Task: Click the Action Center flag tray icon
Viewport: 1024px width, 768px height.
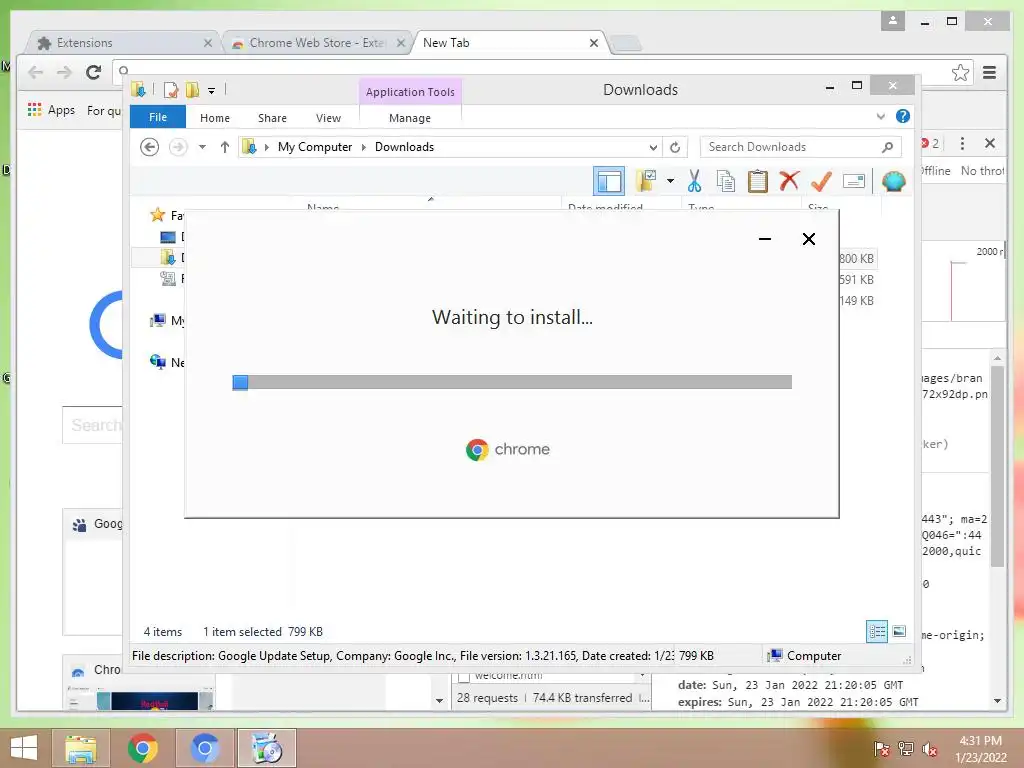Action: click(x=882, y=748)
